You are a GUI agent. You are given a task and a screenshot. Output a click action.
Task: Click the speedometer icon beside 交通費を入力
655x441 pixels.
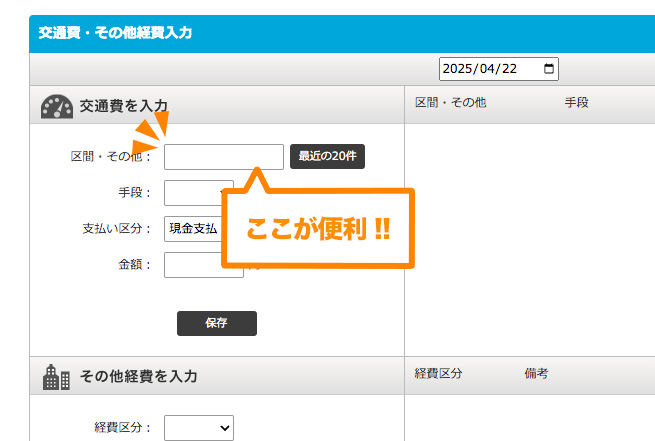click(x=57, y=106)
